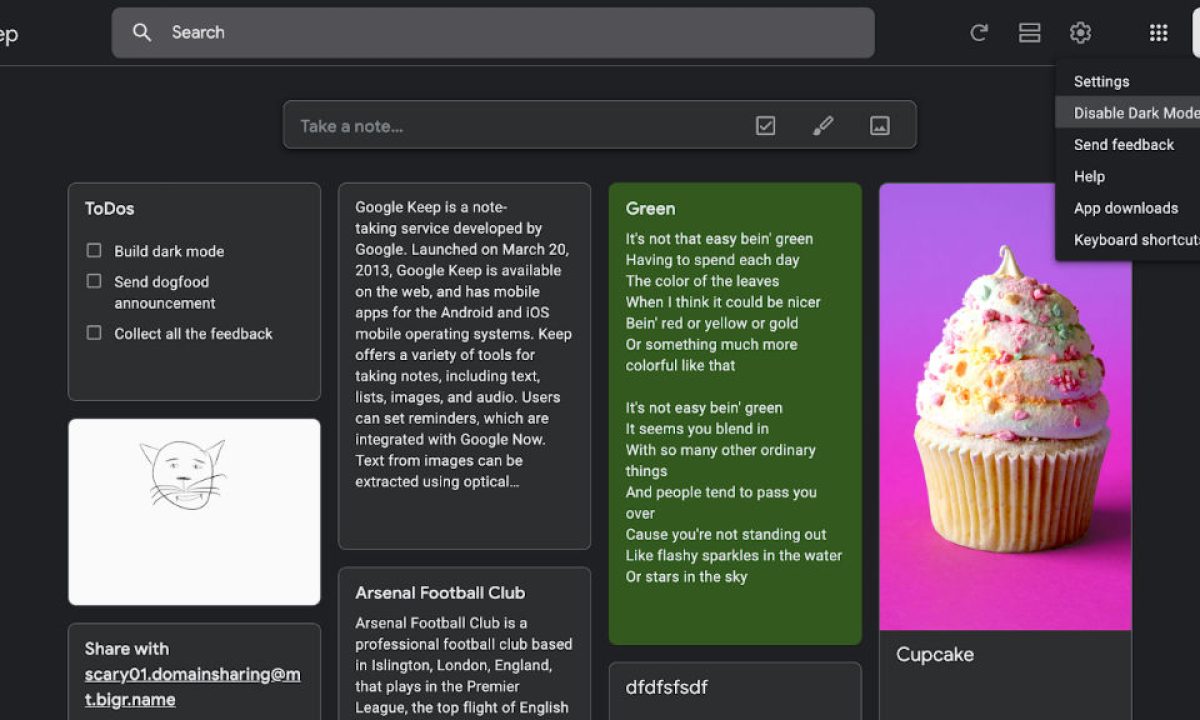Click the search magnifier icon
The width and height of the screenshot is (1200, 720).
pyautogui.click(x=142, y=32)
